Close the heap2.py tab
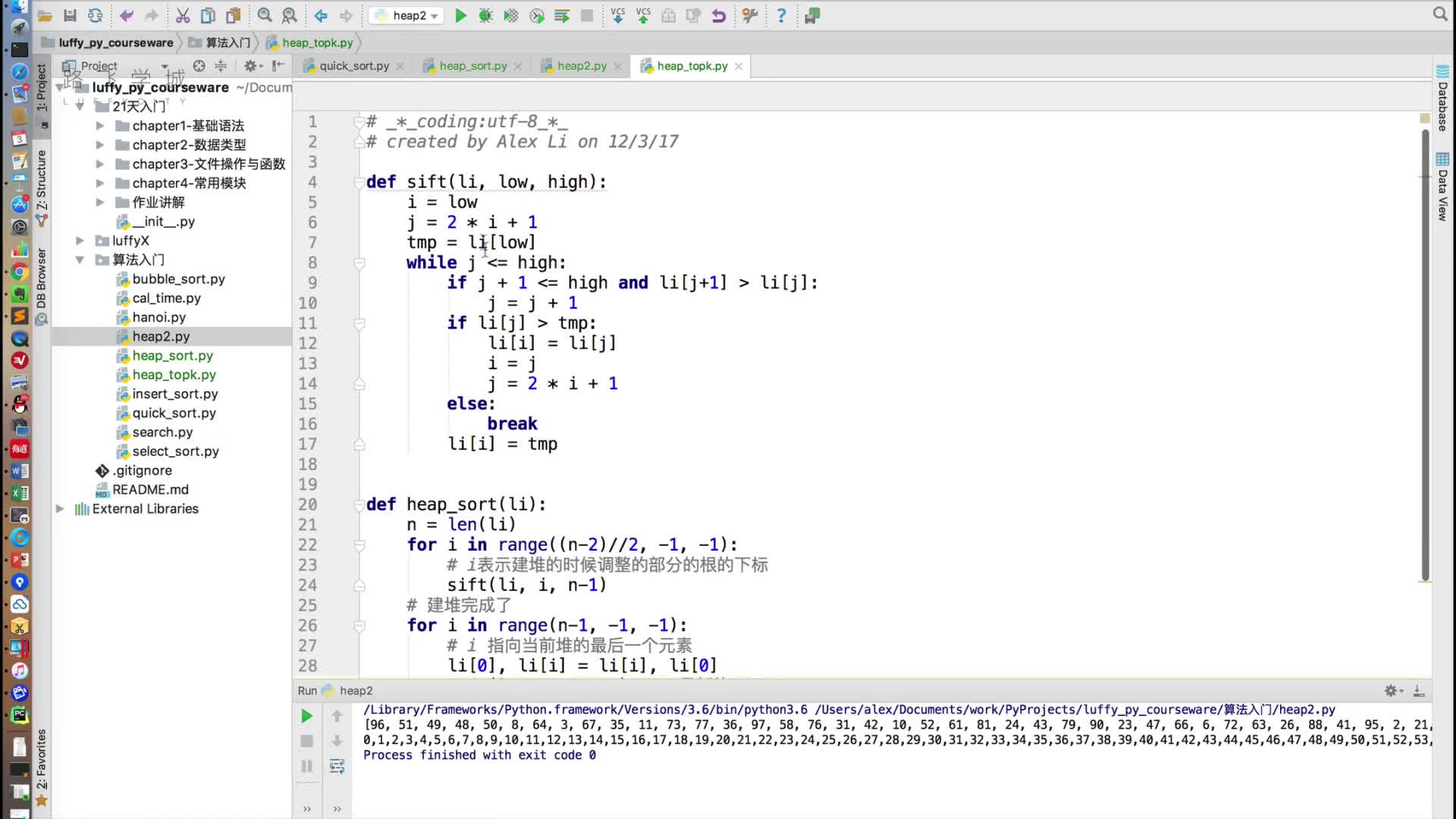 (x=618, y=67)
